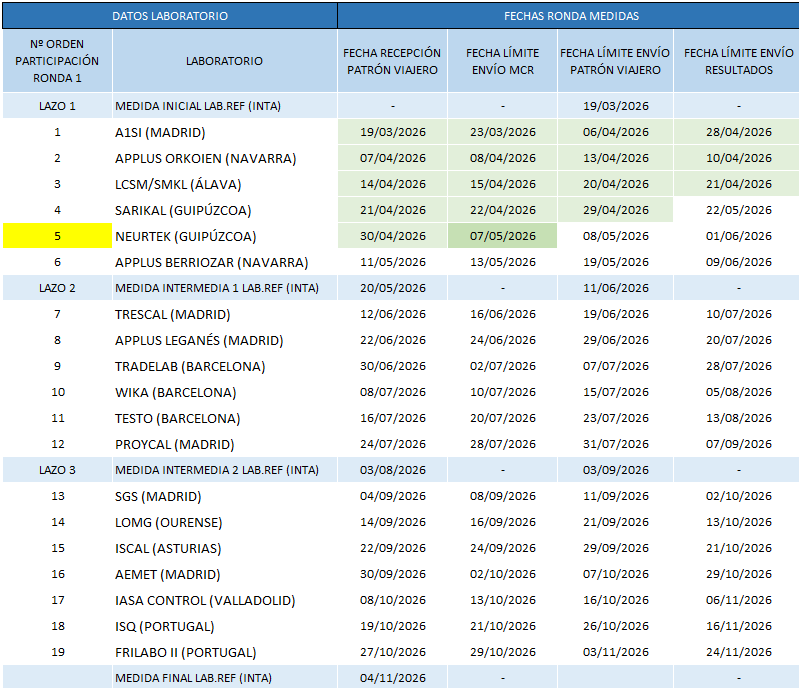Select the TRADELAB (BARCELONA) cell

(x=224, y=366)
